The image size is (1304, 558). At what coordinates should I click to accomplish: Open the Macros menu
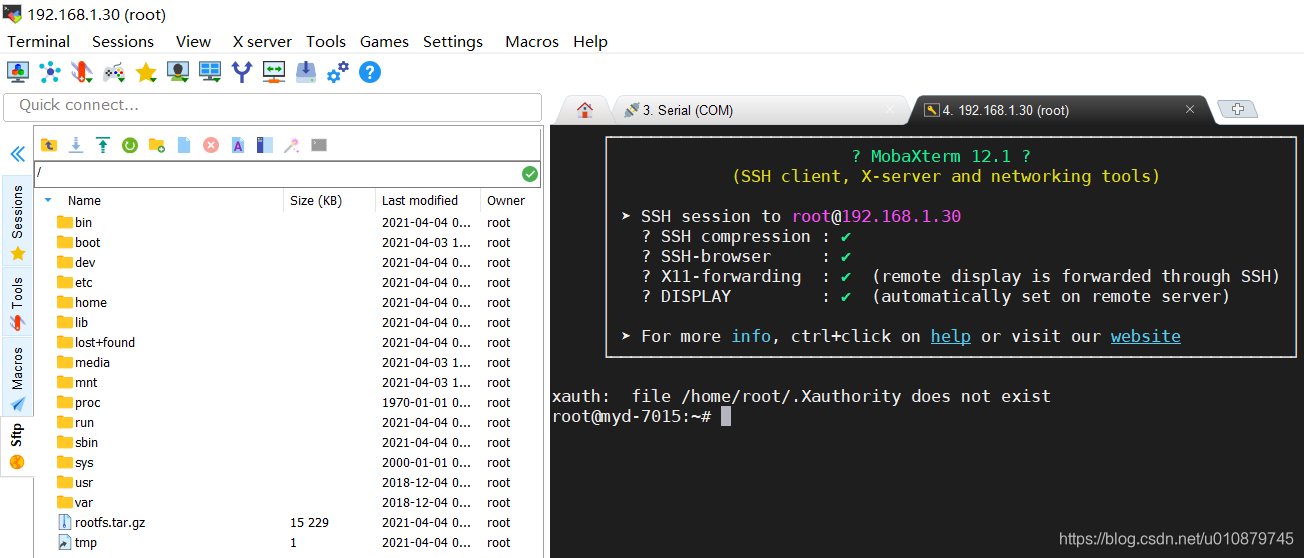(x=532, y=41)
